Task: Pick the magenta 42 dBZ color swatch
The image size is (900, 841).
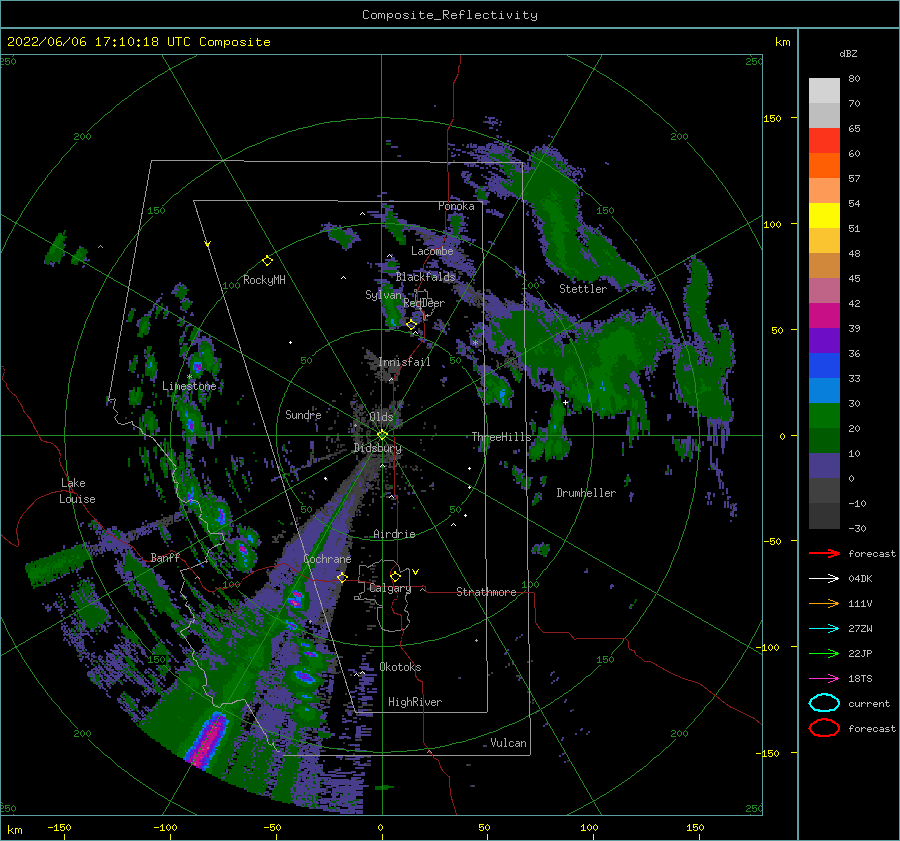Action: tap(824, 315)
